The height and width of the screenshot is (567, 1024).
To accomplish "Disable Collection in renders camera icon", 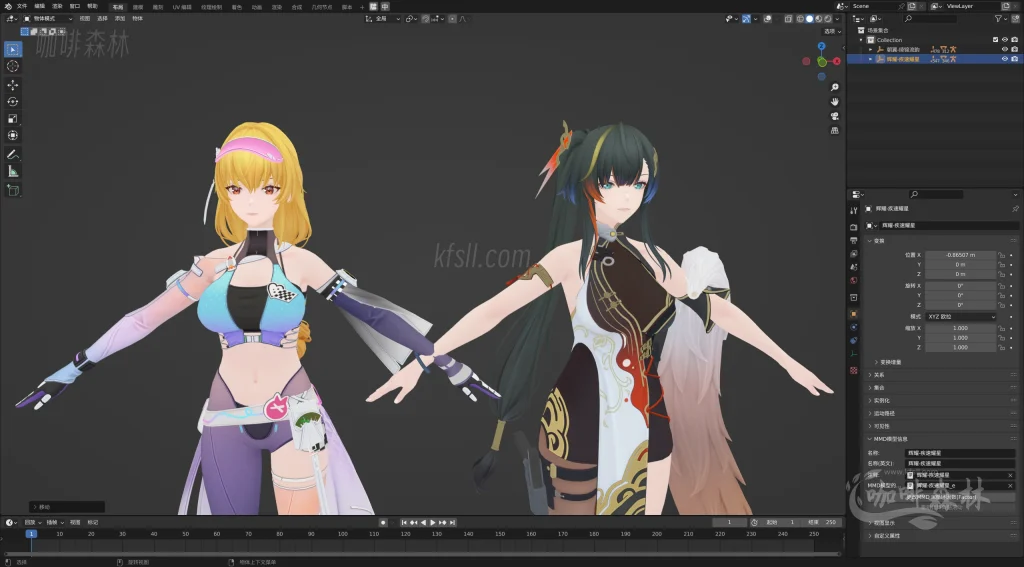I will [1014, 40].
